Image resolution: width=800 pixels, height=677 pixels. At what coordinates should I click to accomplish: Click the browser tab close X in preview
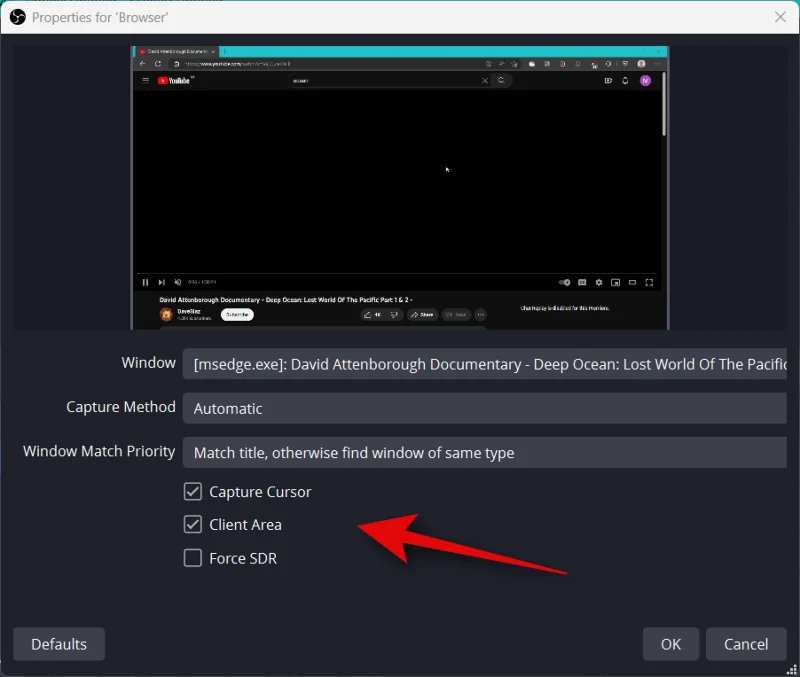point(213,52)
